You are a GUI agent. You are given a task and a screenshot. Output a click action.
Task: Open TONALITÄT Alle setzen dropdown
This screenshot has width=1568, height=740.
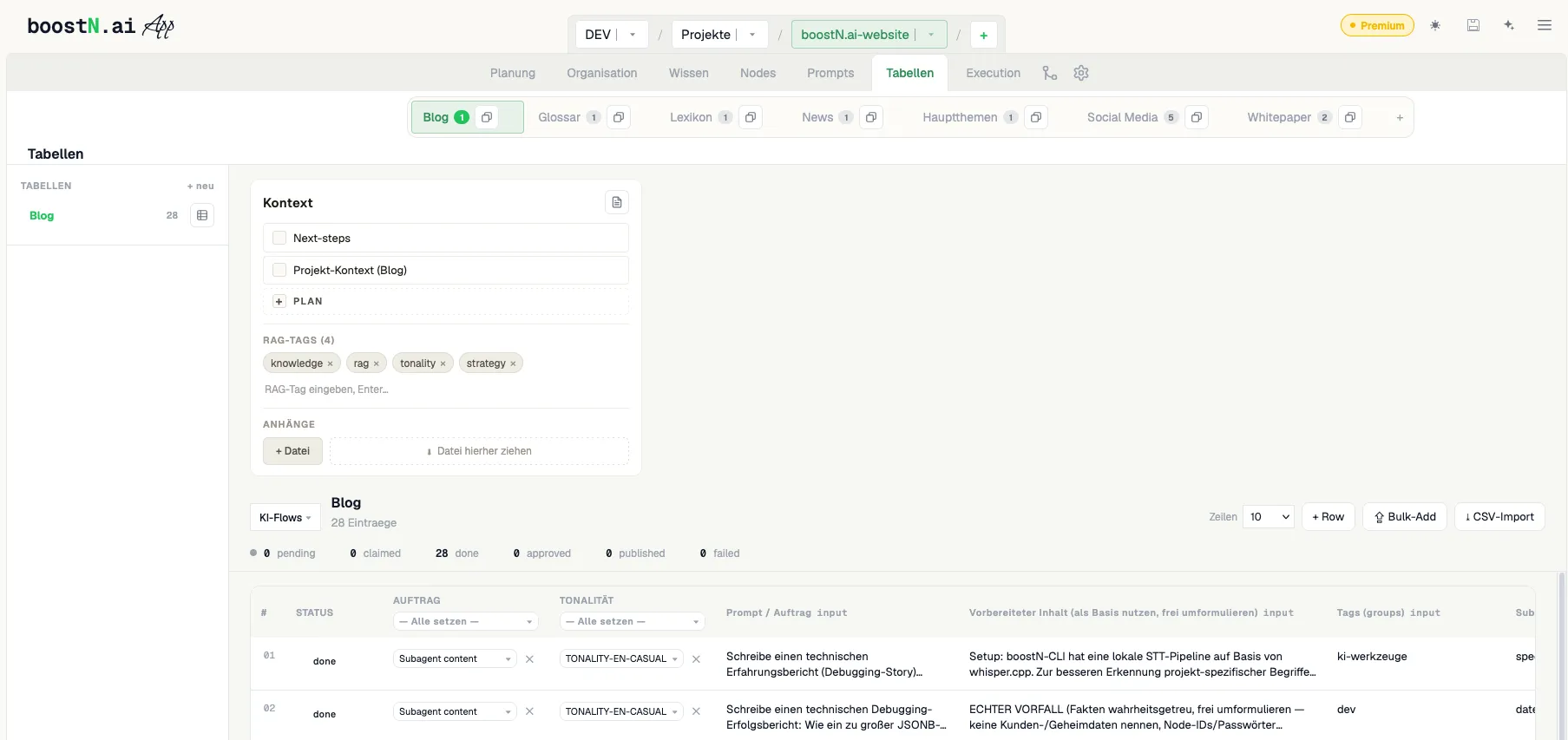click(x=632, y=621)
